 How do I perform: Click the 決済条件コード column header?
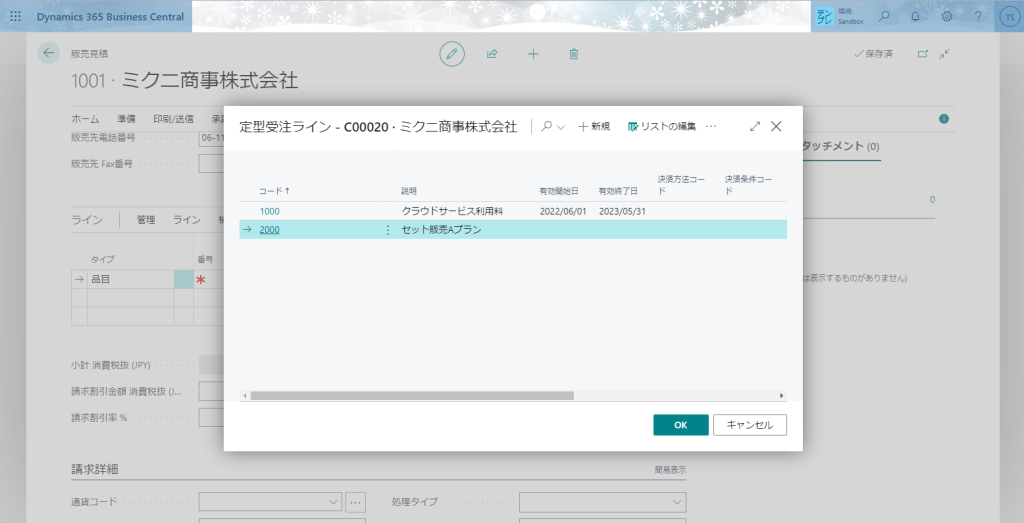(x=748, y=185)
